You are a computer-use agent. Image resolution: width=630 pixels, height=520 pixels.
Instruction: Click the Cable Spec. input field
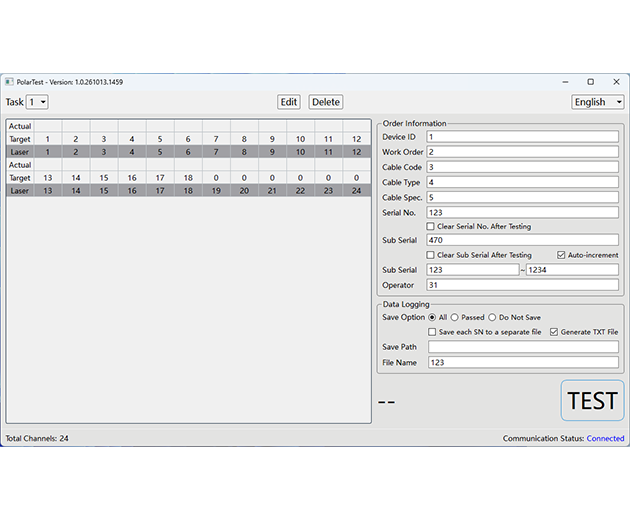pos(522,197)
